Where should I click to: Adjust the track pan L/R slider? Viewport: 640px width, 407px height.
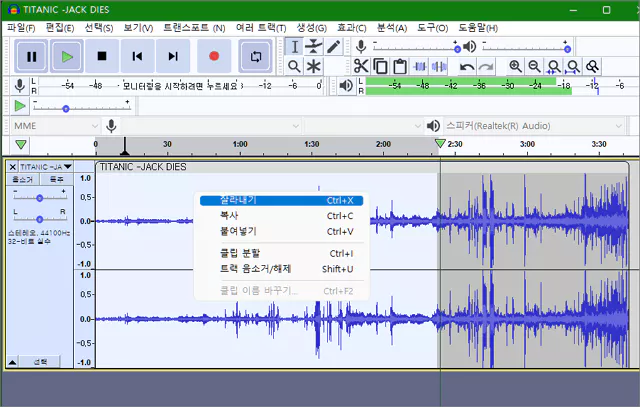click(x=40, y=219)
